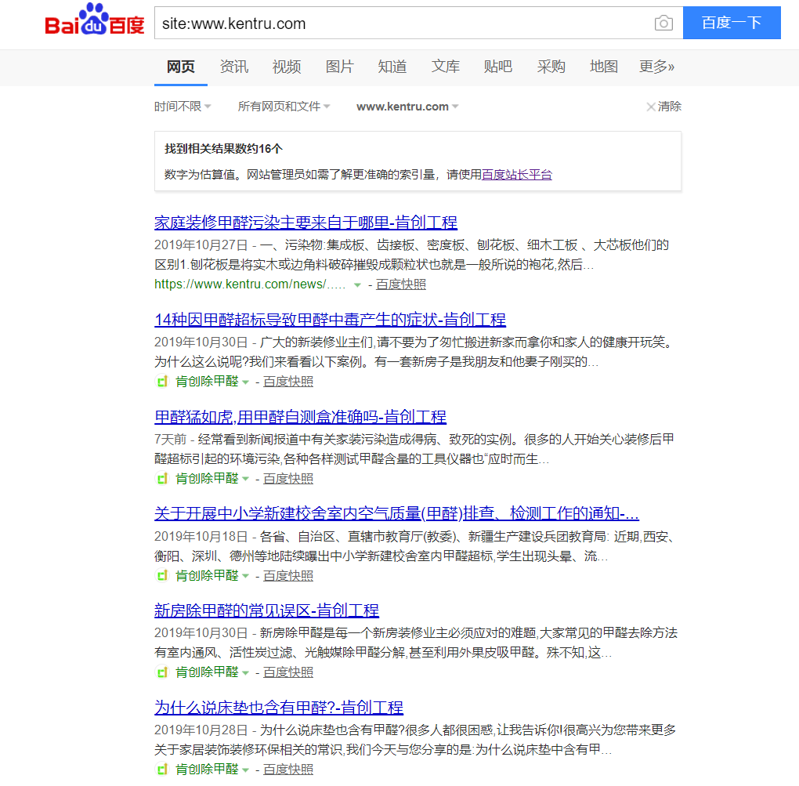Clear filters with the 清除 button
This screenshot has height=786, width=799.
click(x=664, y=107)
